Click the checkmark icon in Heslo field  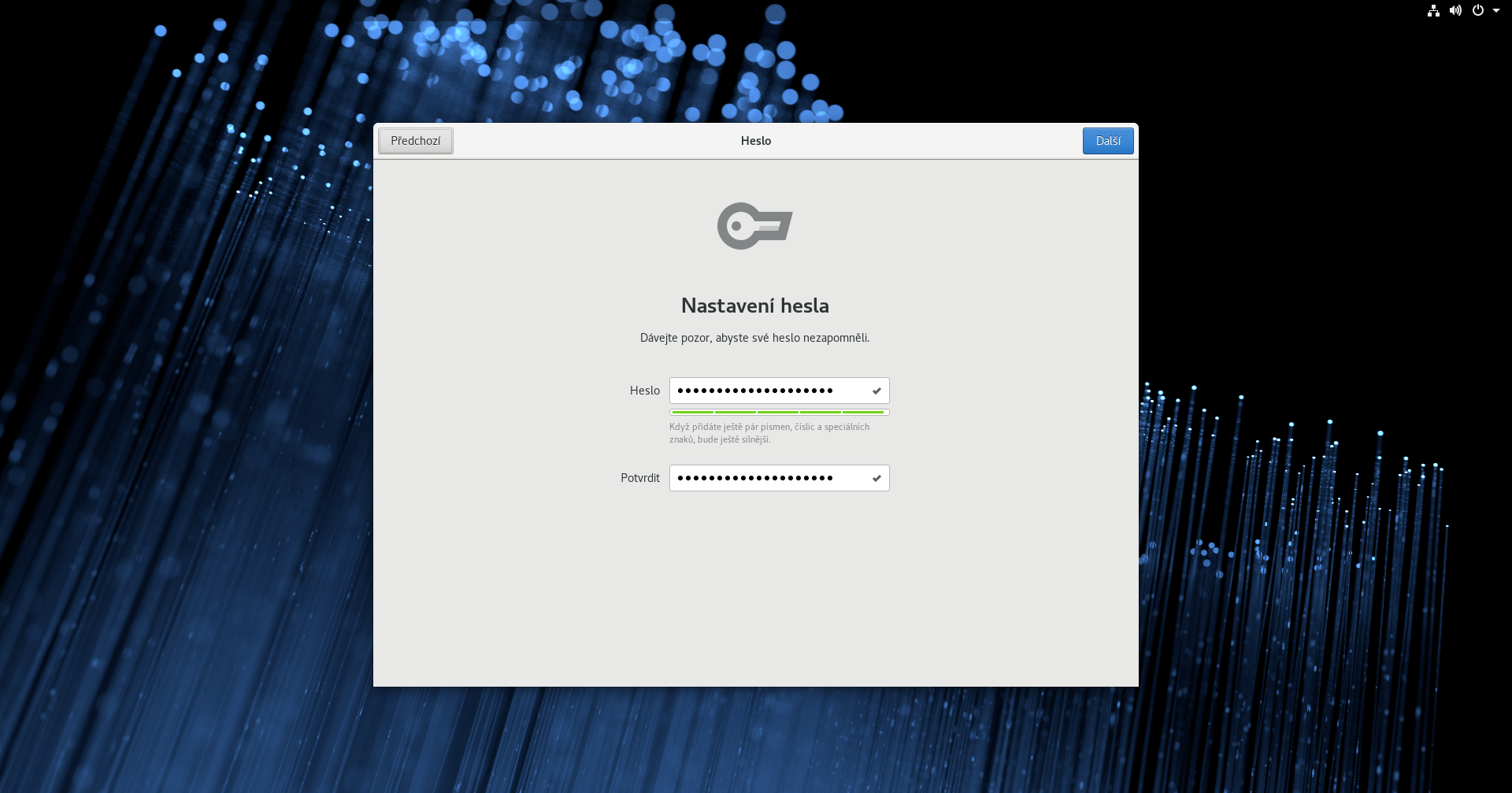coord(876,391)
